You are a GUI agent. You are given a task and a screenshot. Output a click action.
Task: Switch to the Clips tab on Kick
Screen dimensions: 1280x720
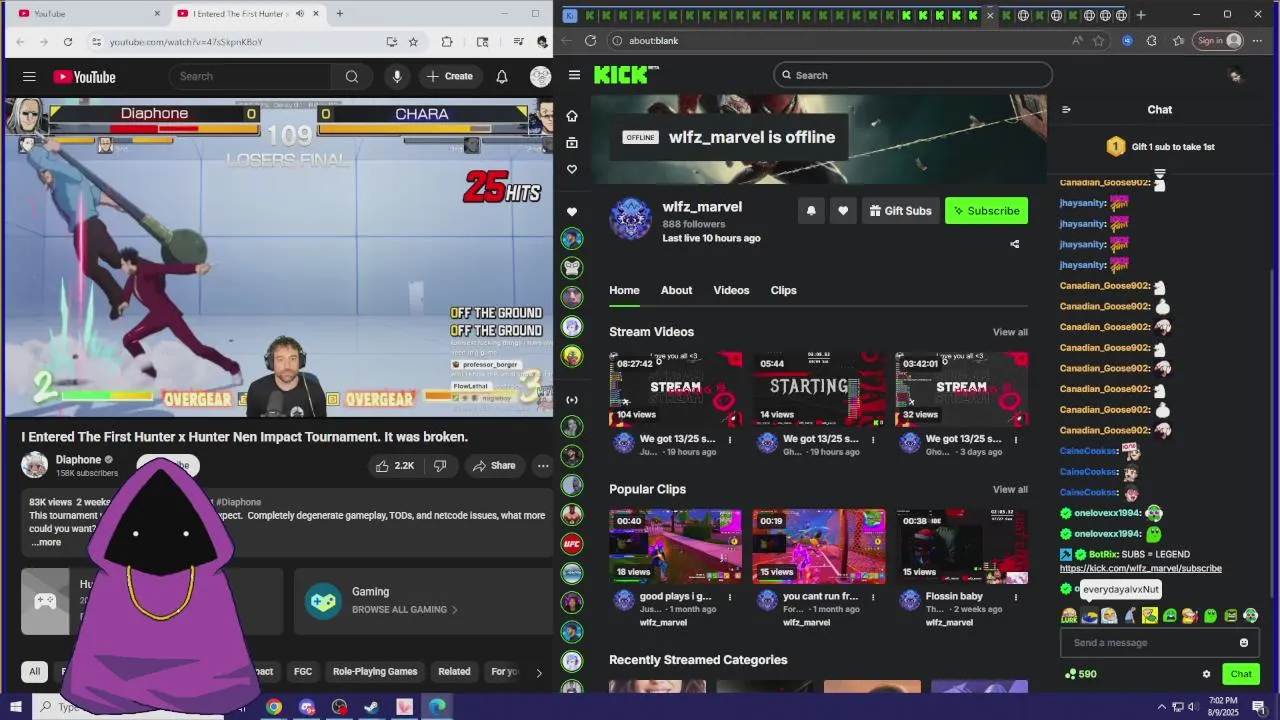(783, 290)
